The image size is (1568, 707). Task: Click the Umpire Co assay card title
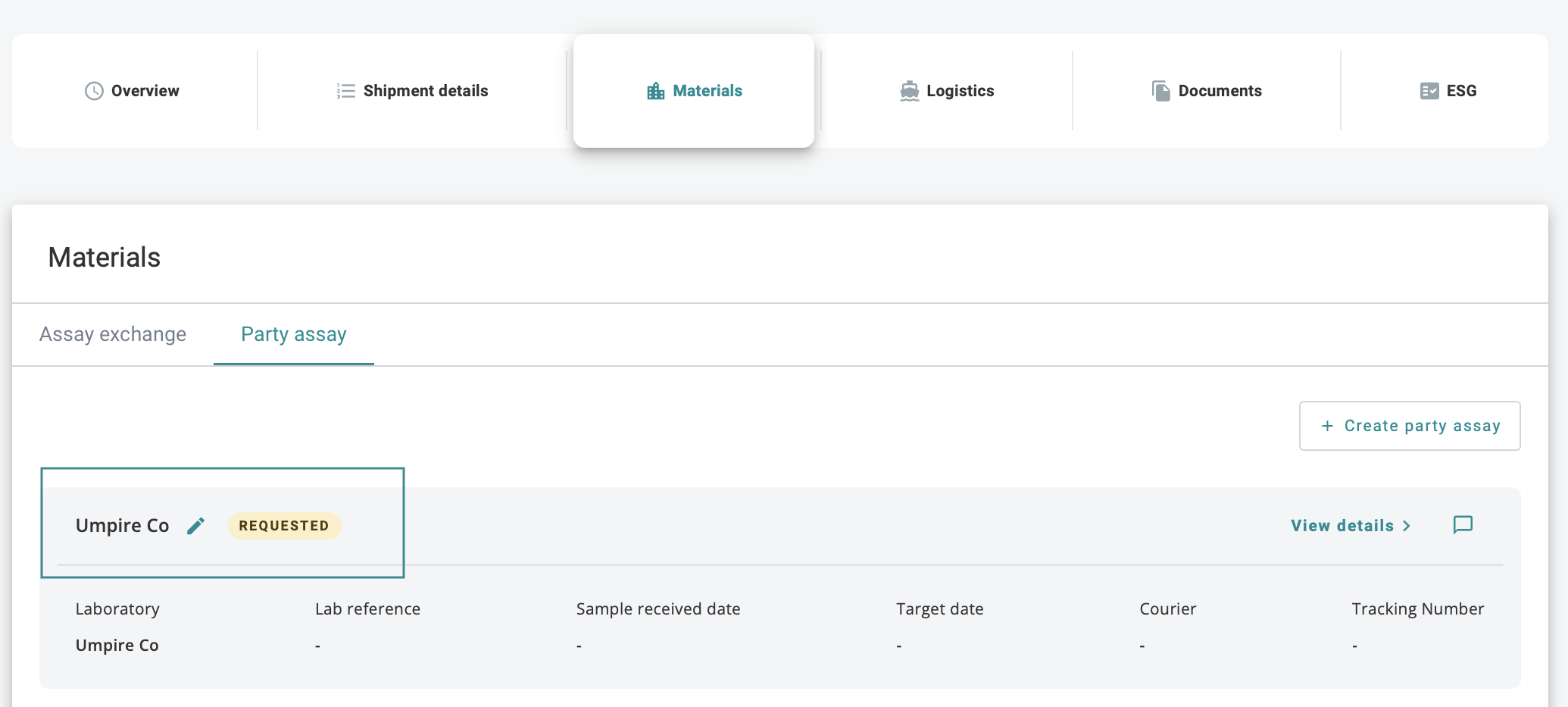pyautogui.click(x=122, y=526)
